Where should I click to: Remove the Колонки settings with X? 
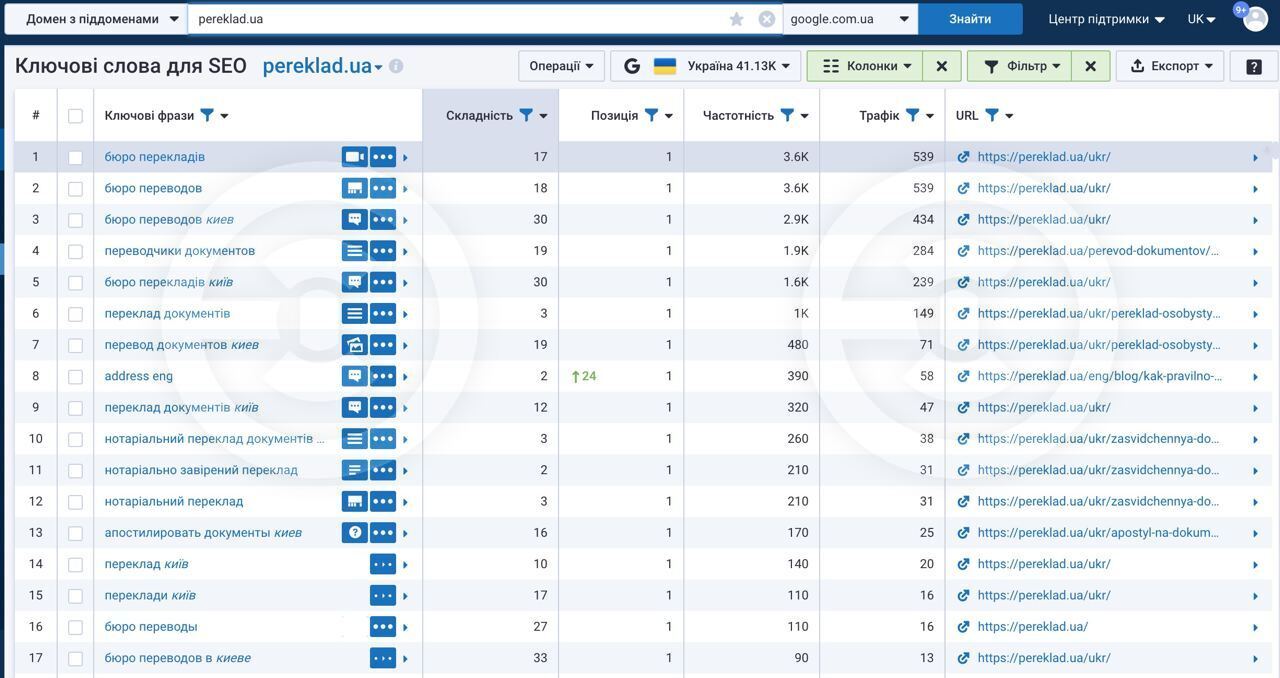941,66
